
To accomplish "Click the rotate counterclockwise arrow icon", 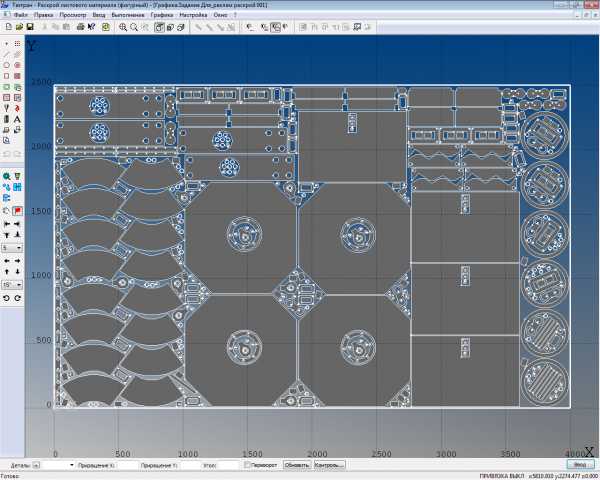I will pyautogui.click(x=6, y=298).
